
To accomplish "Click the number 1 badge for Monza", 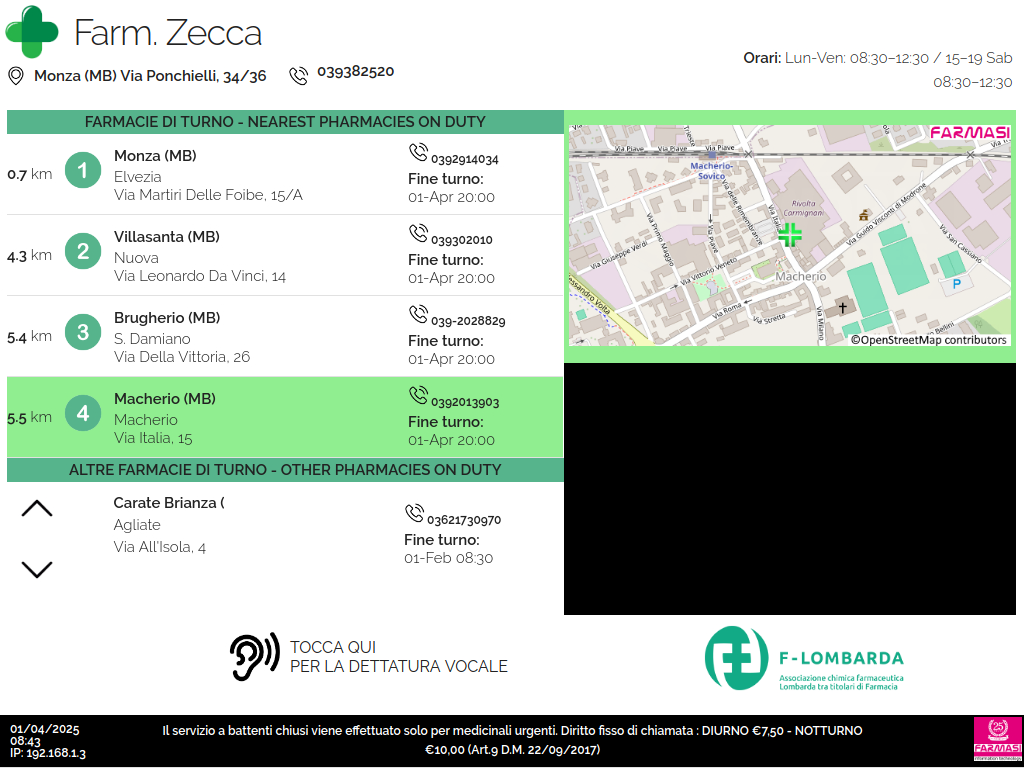I will (83, 171).
